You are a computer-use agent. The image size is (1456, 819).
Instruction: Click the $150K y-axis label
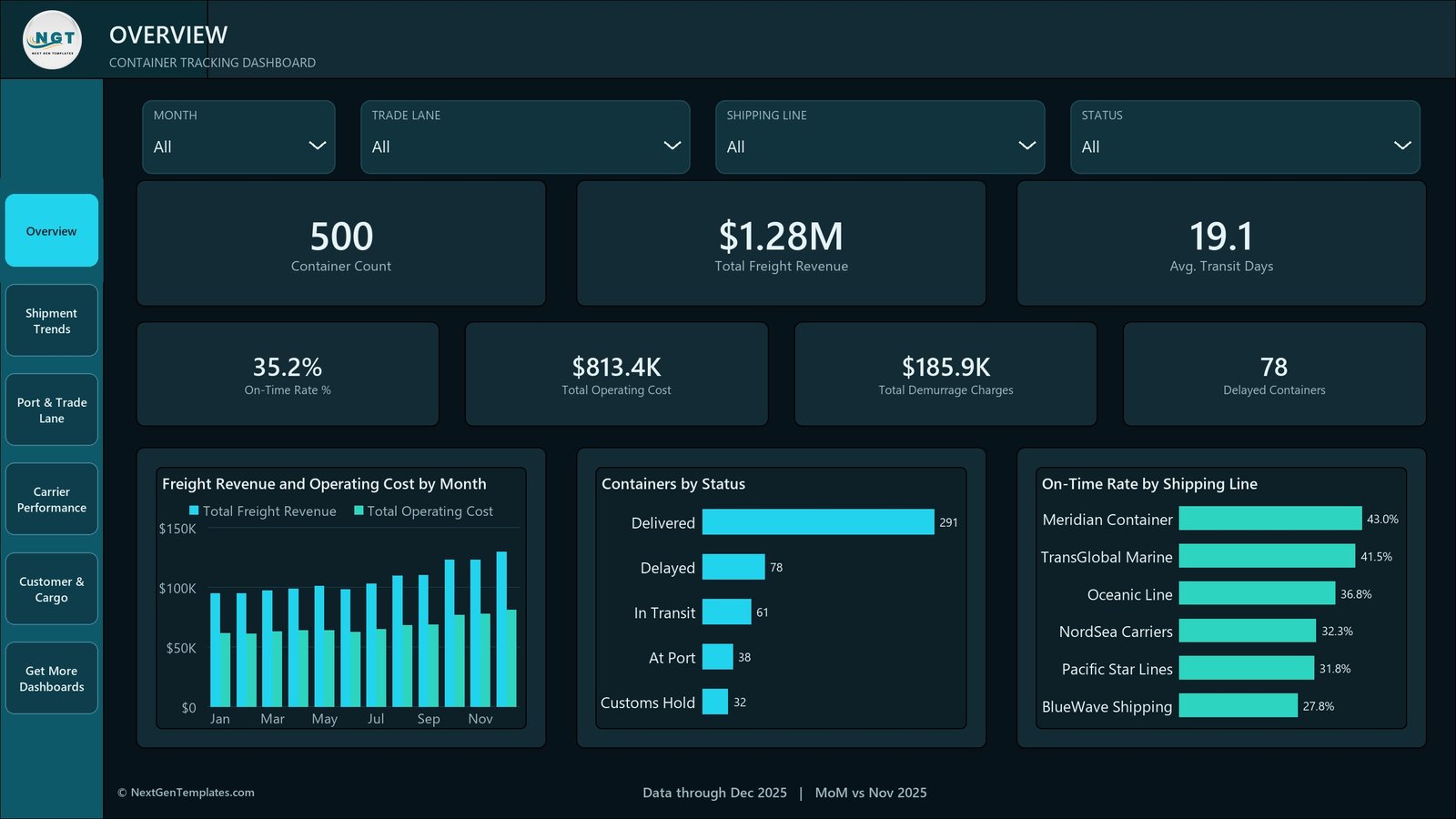click(177, 529)
